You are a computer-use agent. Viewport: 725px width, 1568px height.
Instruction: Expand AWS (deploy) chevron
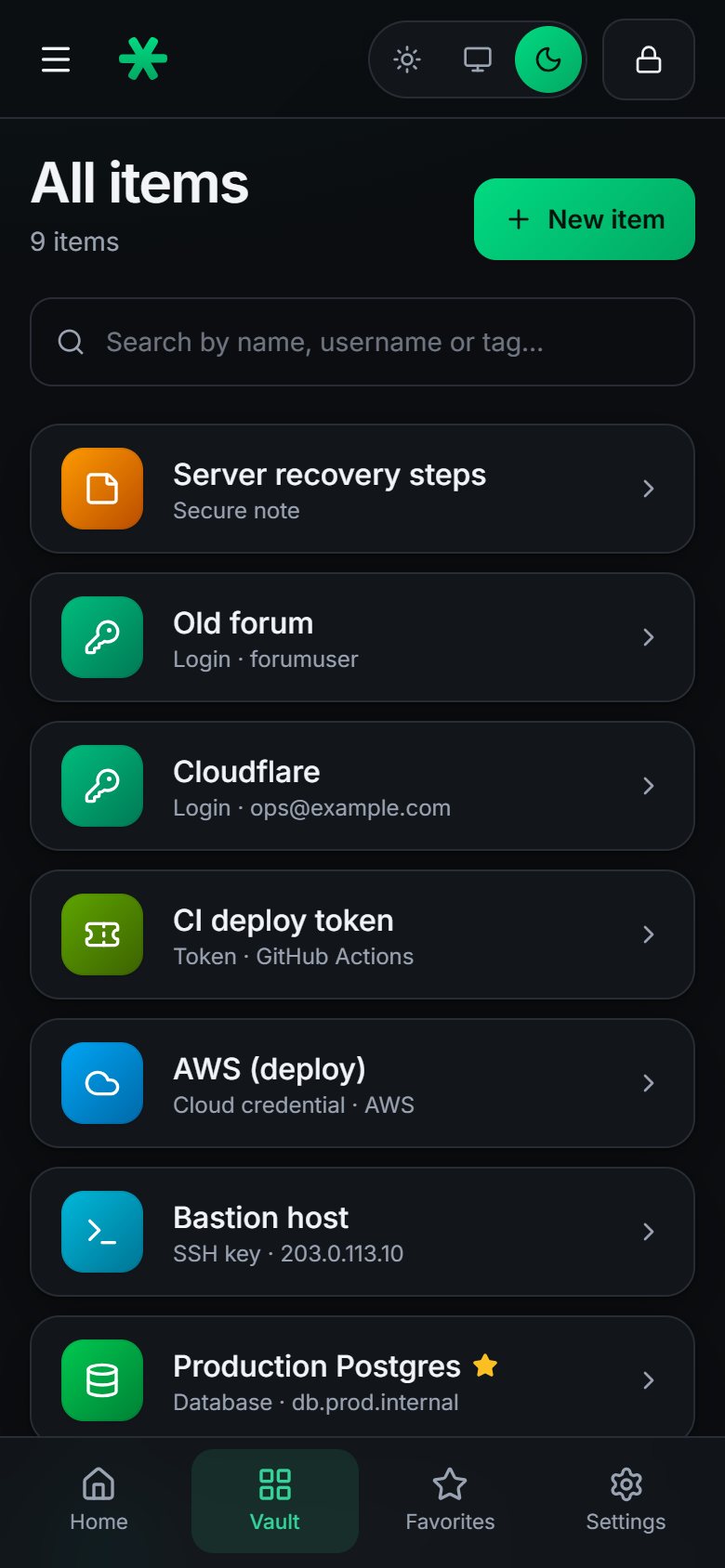point(649,1083)
